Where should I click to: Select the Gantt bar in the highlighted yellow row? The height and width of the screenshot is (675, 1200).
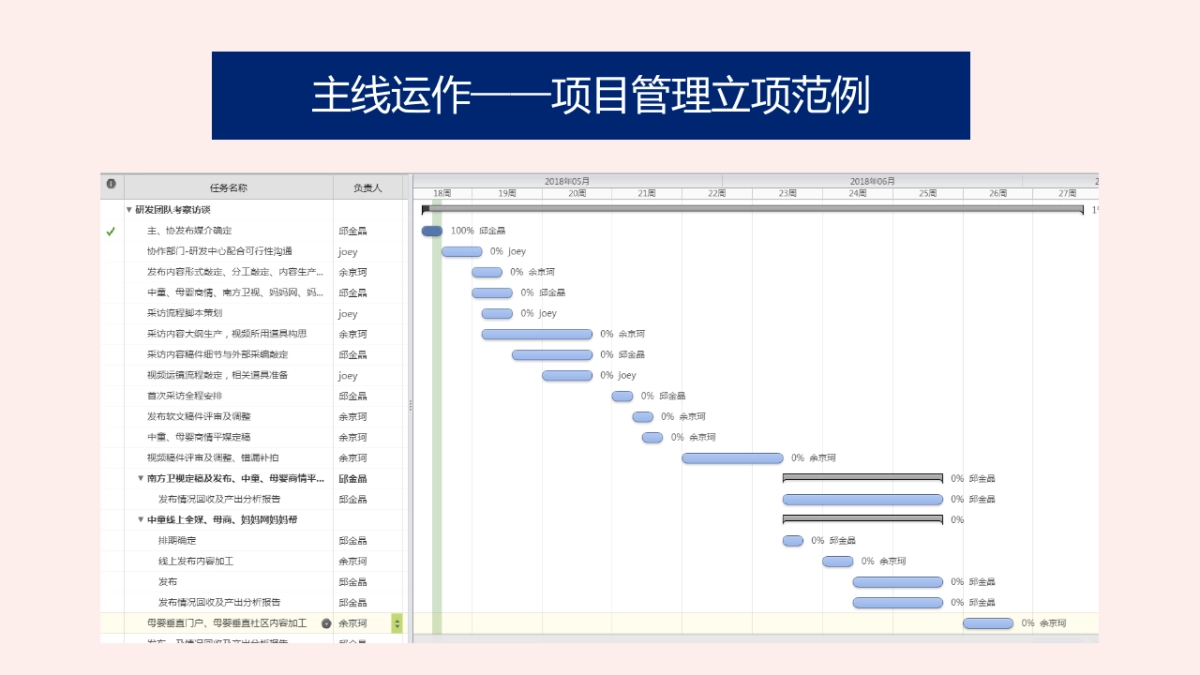pyautogui.click(x=987, y=623)
